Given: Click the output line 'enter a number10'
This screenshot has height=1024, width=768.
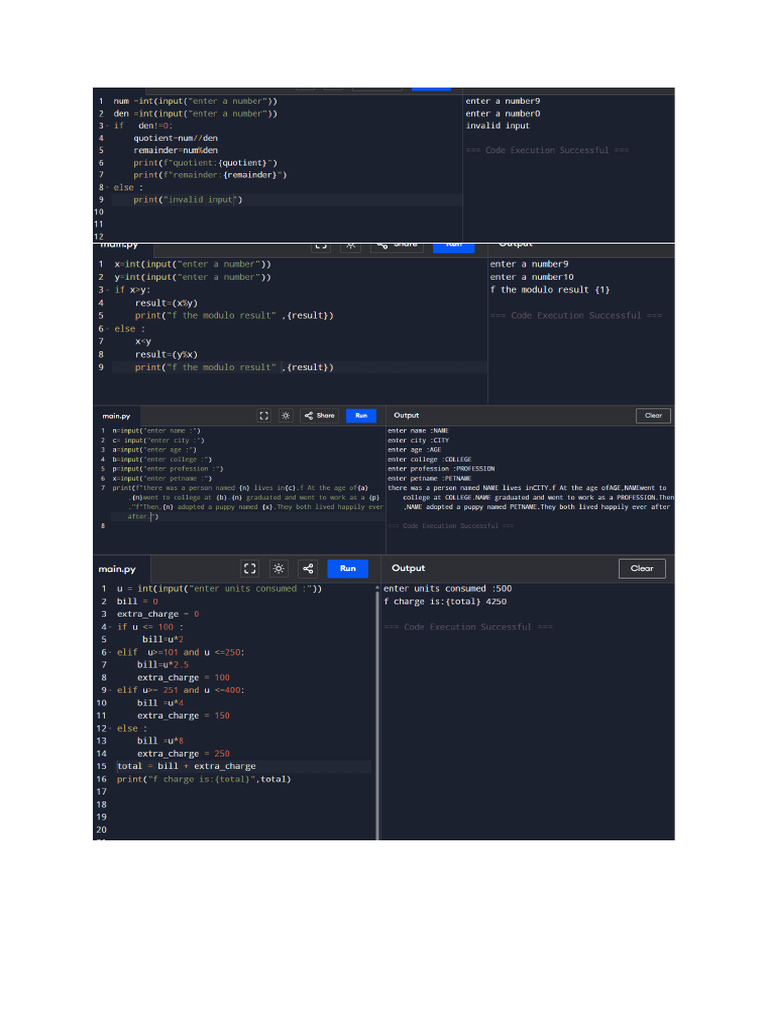Looking at the screenshot, I should (532, 277).
